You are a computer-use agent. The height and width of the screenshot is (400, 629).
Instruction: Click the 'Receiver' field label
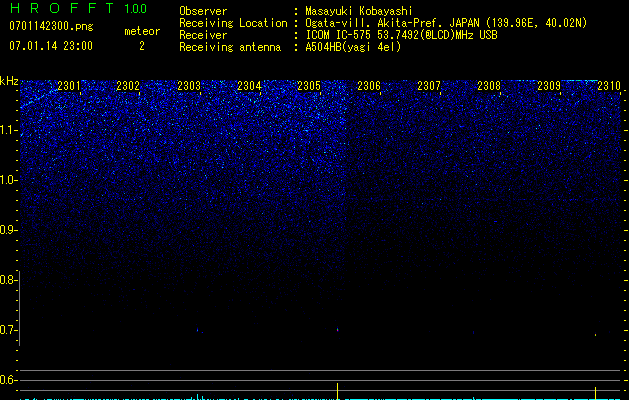point(203,35)
